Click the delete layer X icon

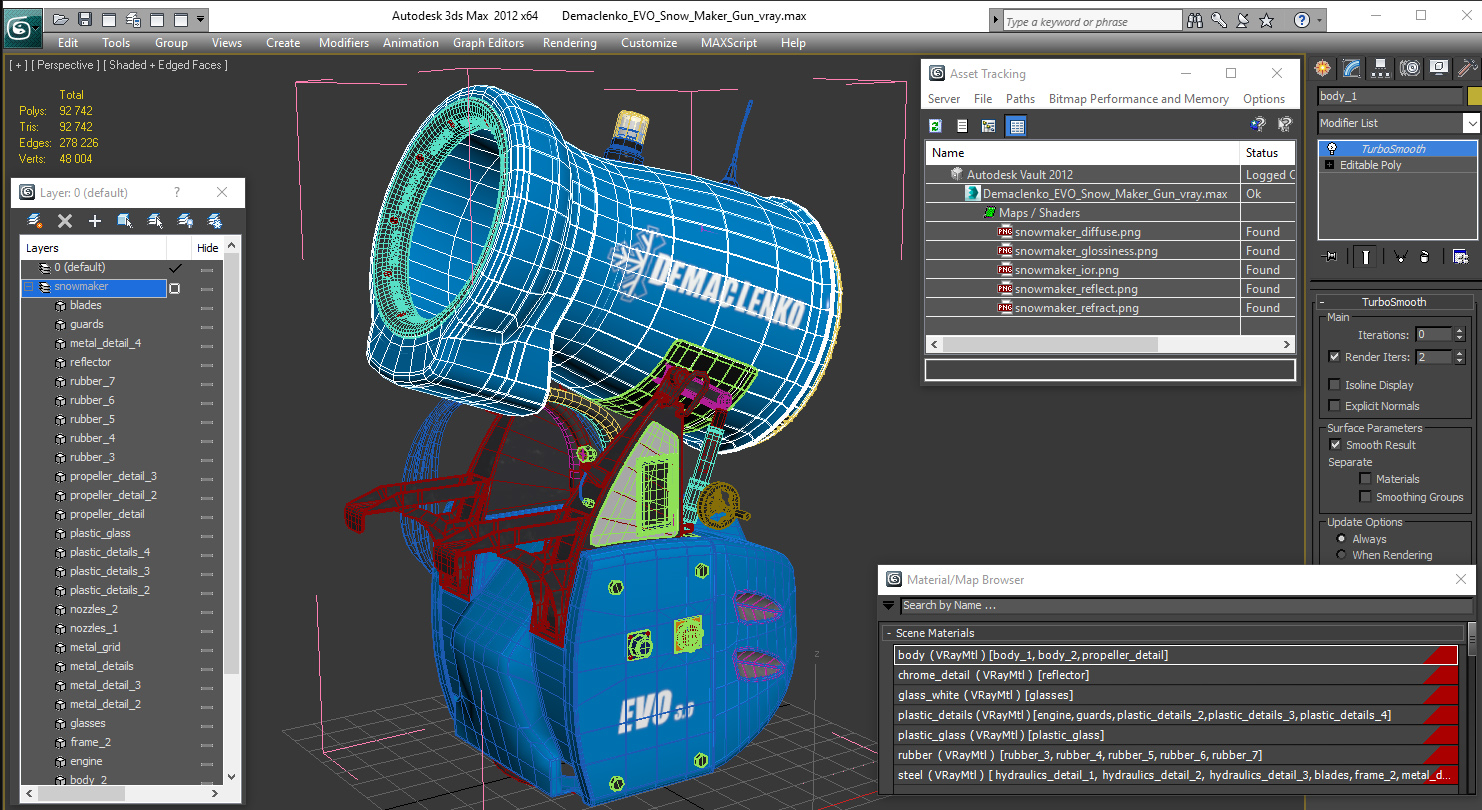[x=65, y=221]
